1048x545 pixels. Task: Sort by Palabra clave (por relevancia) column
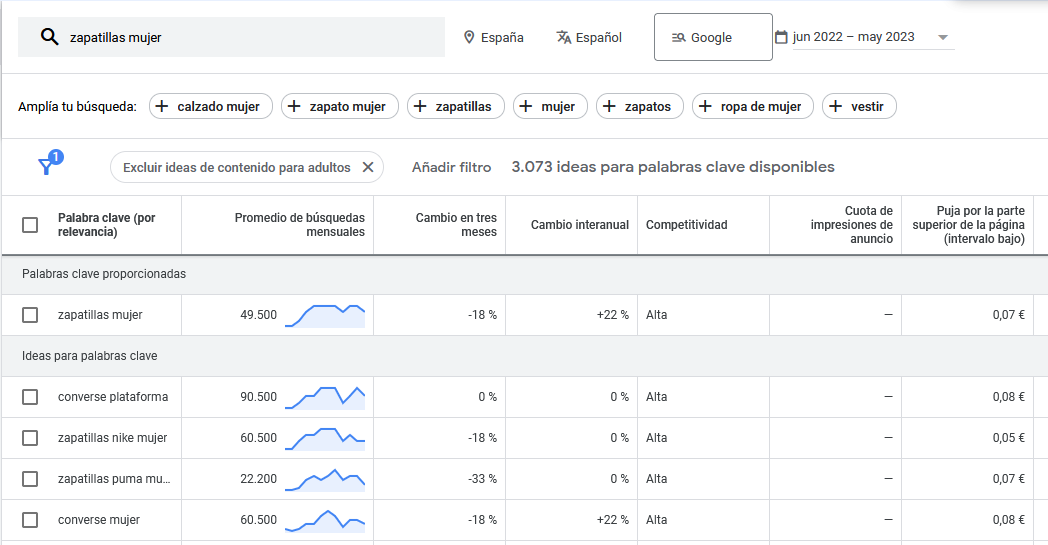click(106, 225)
